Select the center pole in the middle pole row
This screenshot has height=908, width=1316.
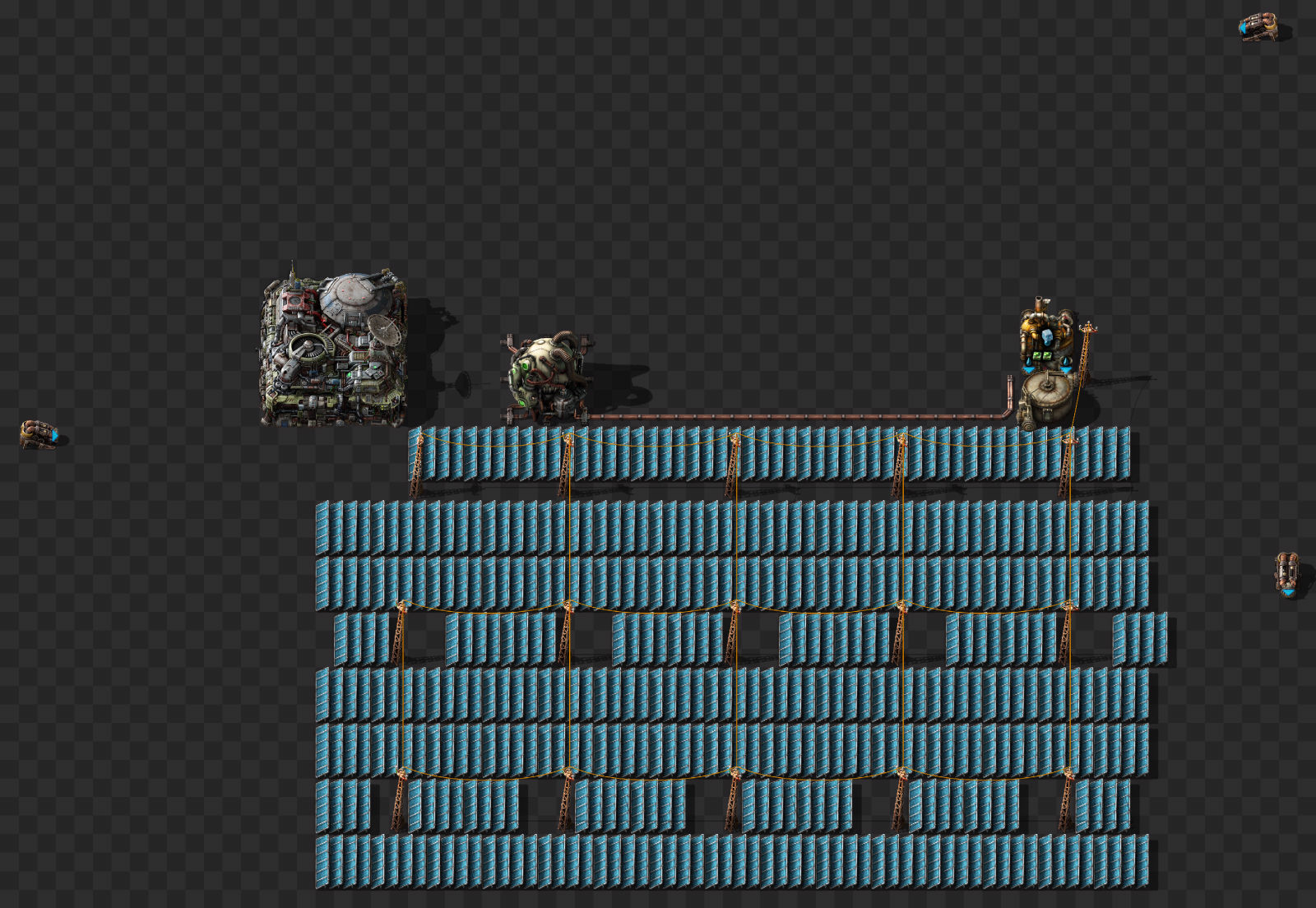tap(732, 633)
